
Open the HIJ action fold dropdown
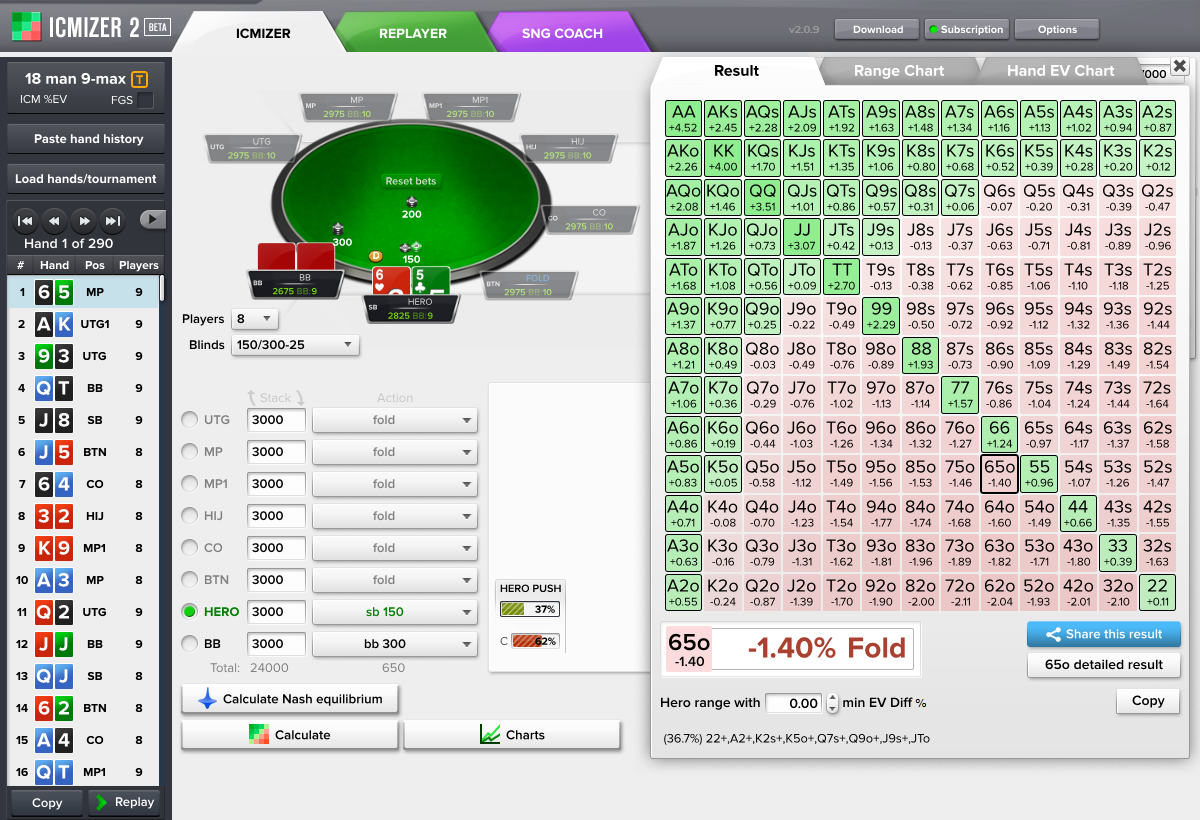coord(395,516)
